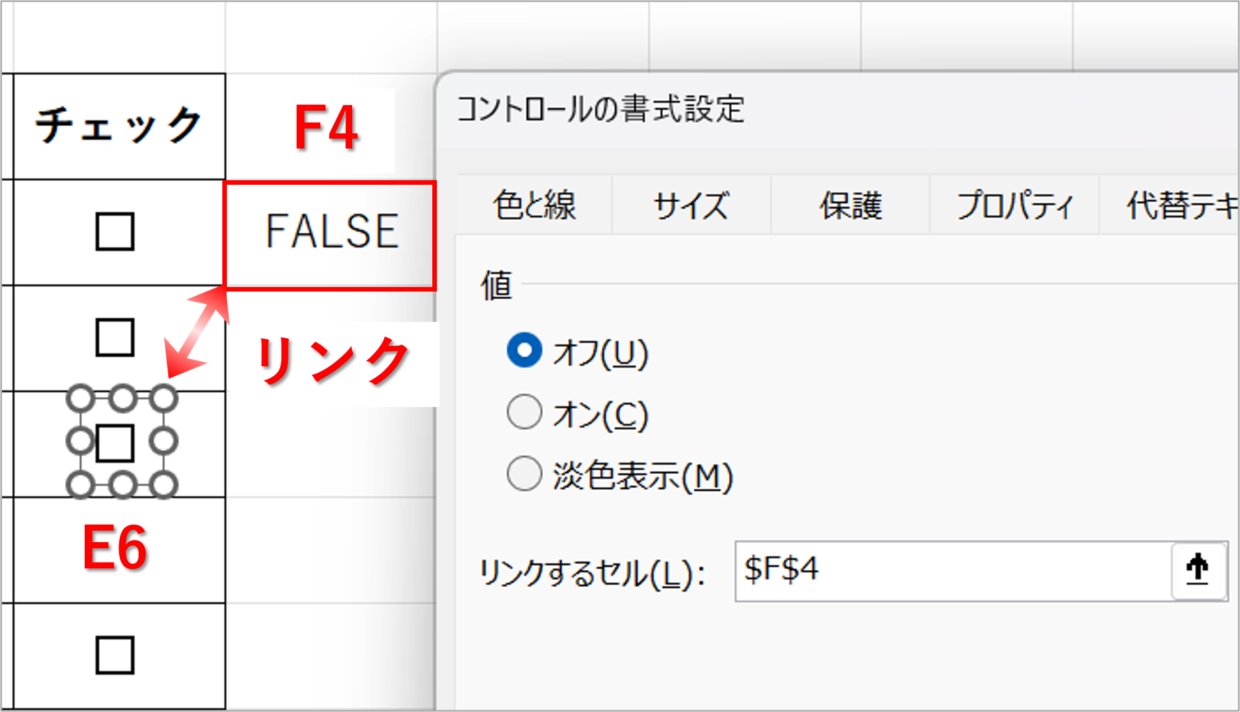
Task: Open the 代替テキスト tab
Action: pyautogui.click(x=1170, y=206)
